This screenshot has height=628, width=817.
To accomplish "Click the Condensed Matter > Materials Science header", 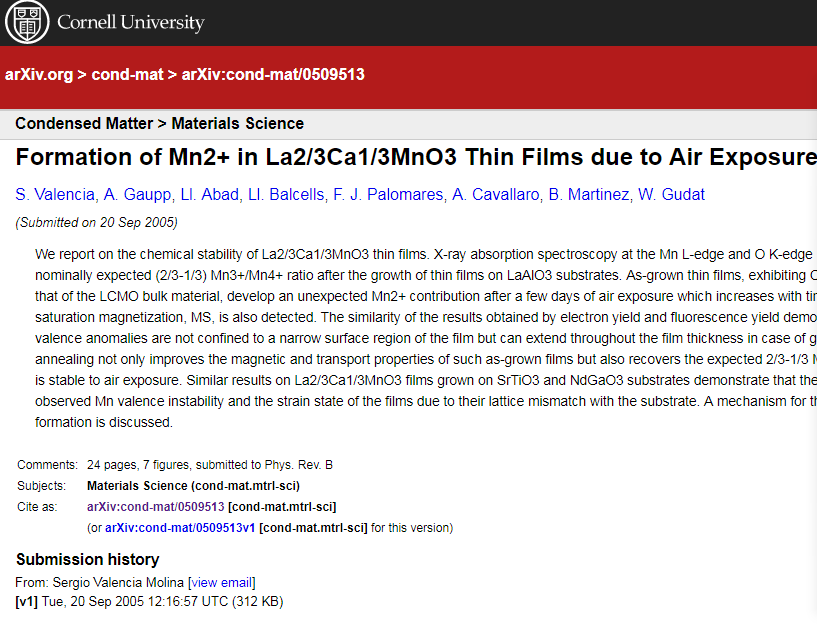I will pyautogui.click(x=159, y=124).
